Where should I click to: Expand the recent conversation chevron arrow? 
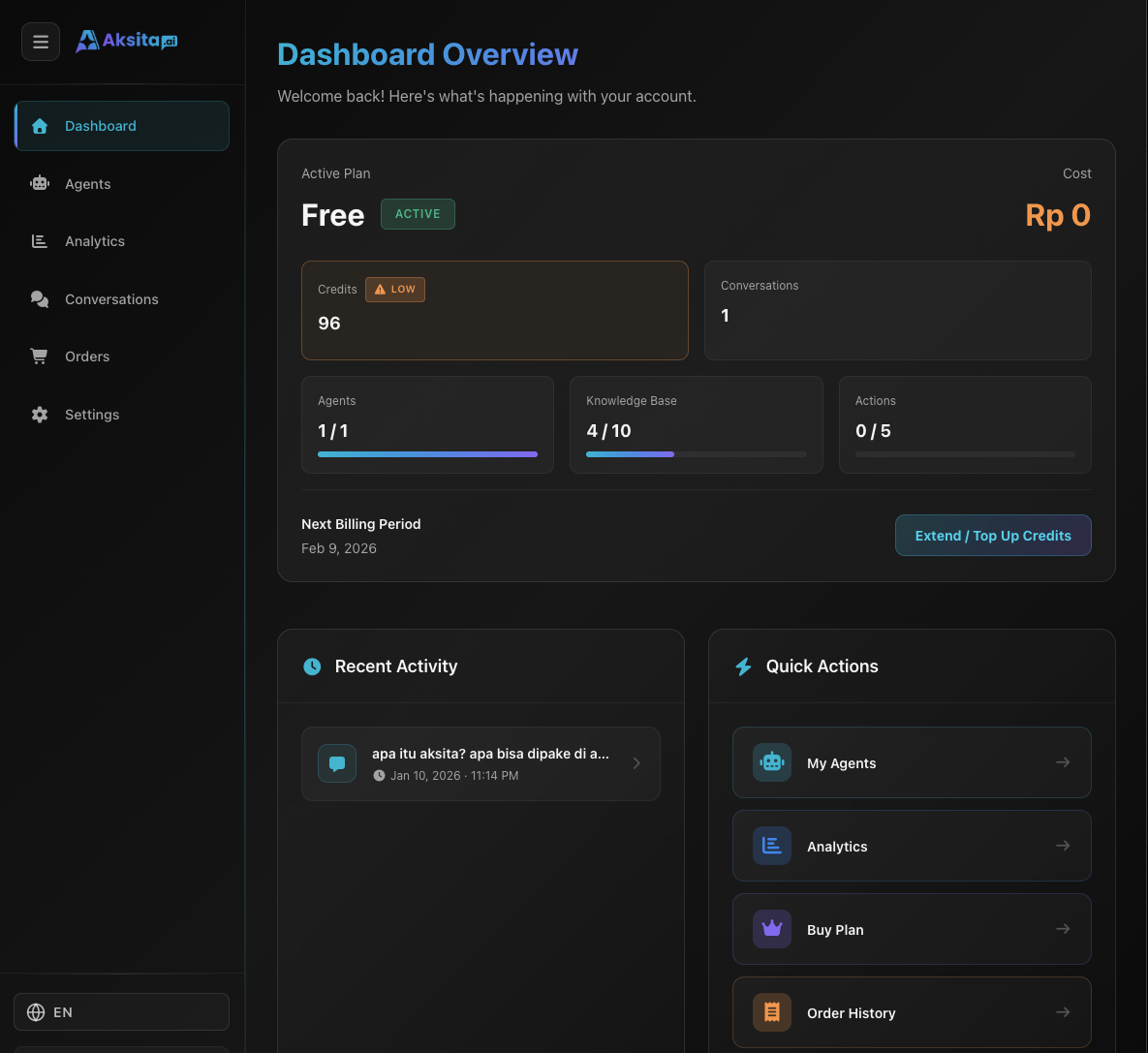tap(636, 763)
